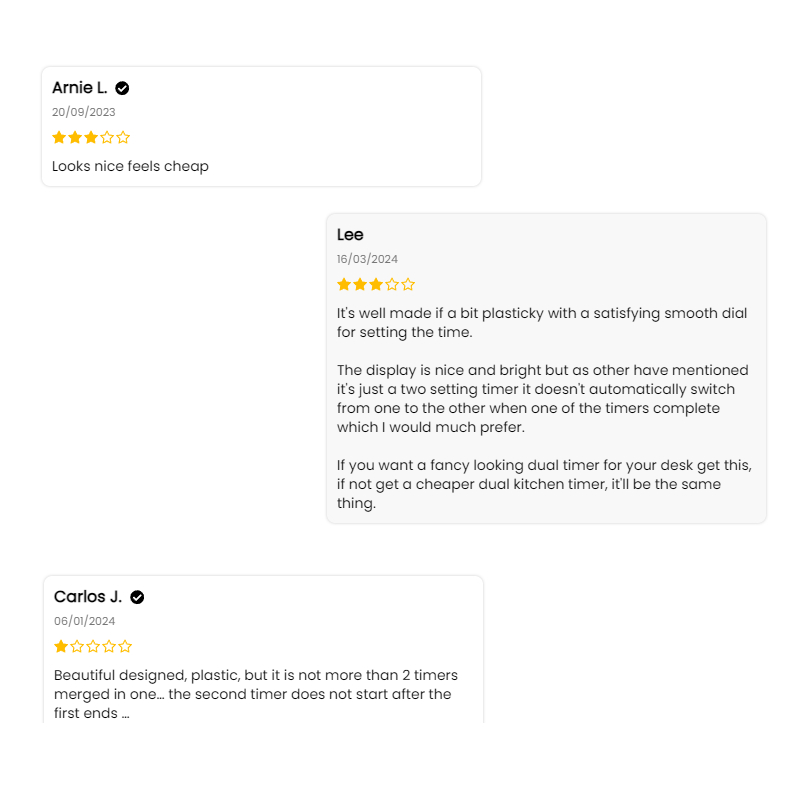Click fifth empty star in Arnie's rating
The width and height of the screenshot is (800, 800).
pos(123,137)
